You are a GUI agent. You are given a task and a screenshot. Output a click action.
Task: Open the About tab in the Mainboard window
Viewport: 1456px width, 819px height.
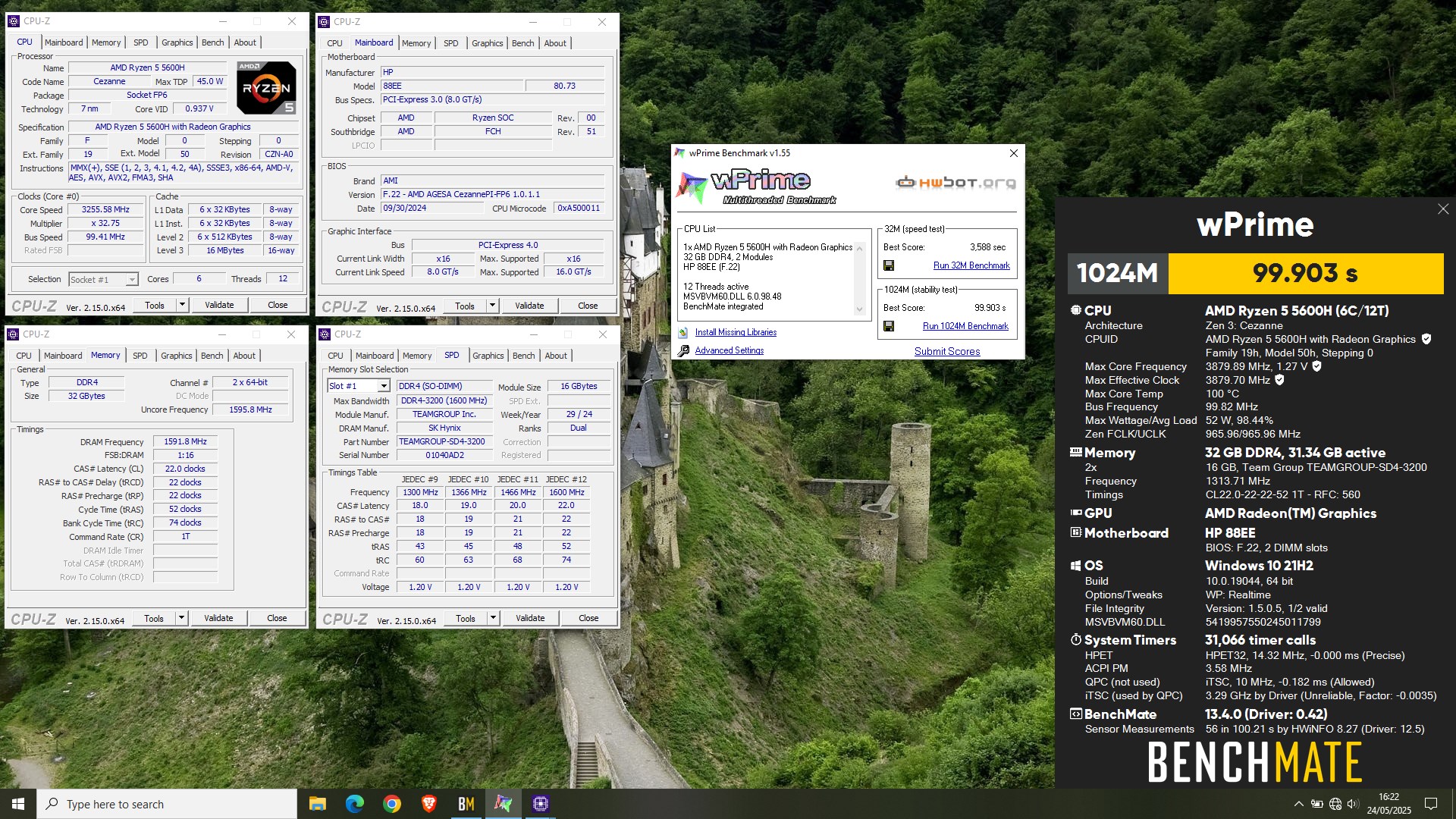click(x=555, y=43)
